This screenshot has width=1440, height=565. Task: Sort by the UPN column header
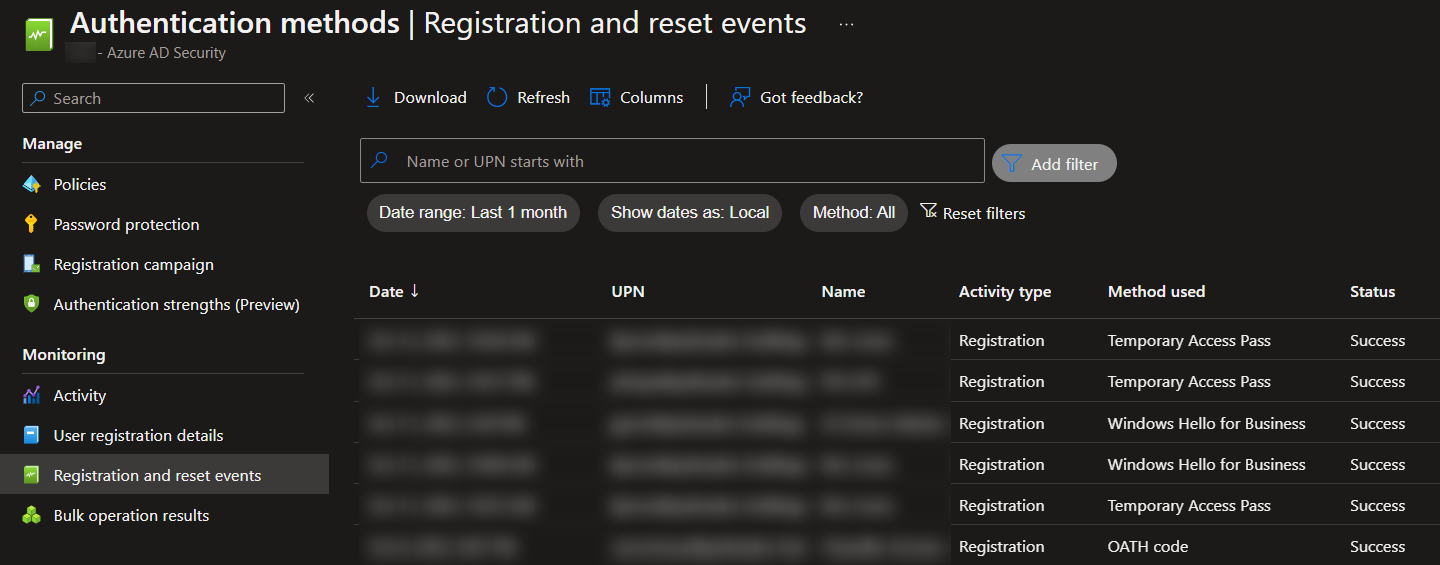[x=628, y=292]
